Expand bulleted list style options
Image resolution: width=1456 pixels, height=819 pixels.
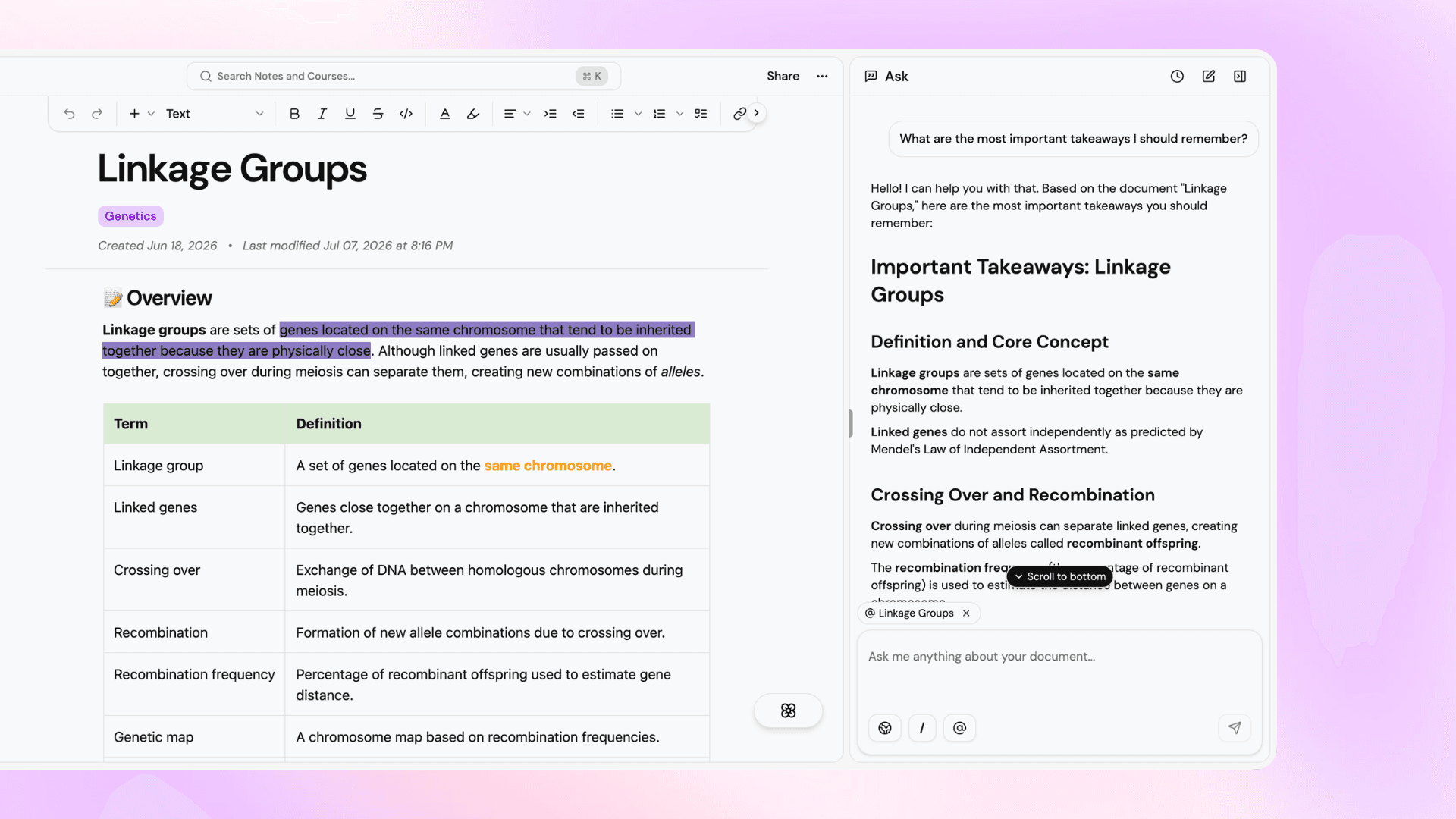click(638, 114)
